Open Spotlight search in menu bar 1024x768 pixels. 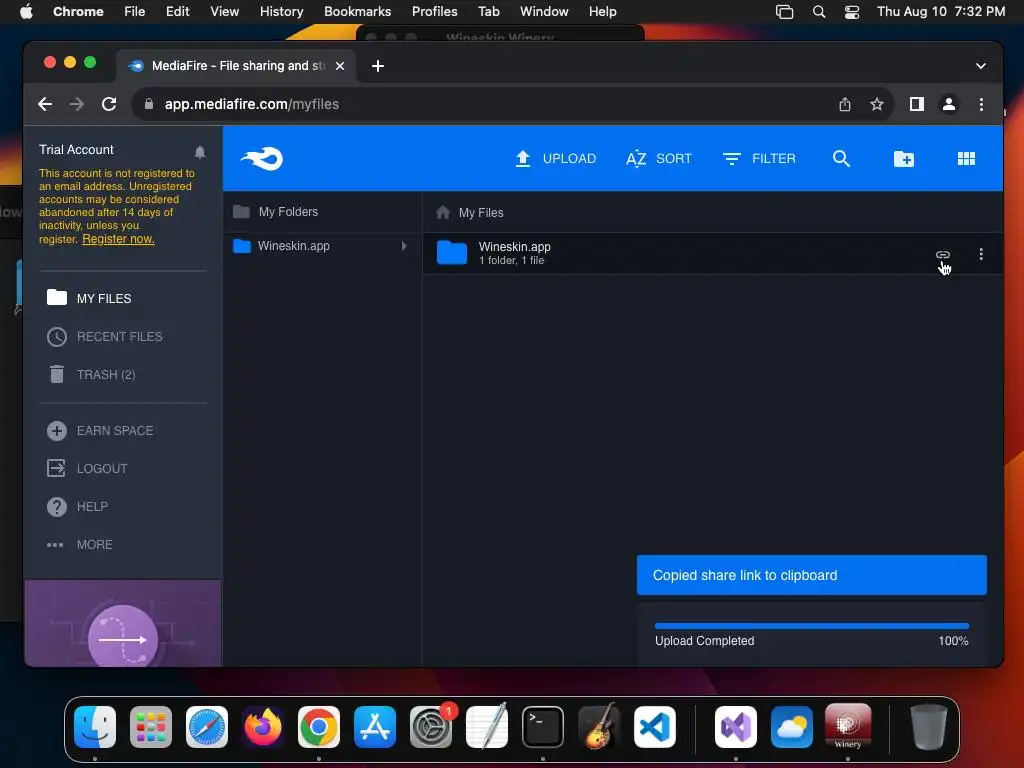click(818, 12)
